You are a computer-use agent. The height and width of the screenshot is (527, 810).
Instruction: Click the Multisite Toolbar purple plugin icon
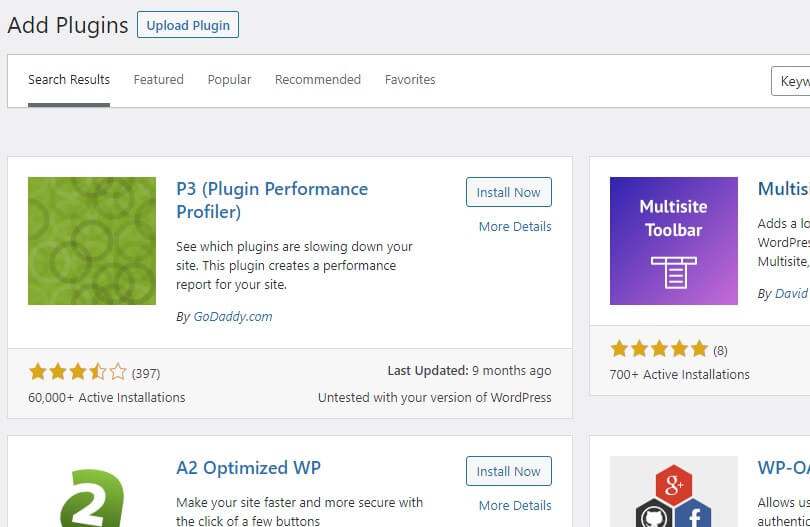tap(674, 241)
